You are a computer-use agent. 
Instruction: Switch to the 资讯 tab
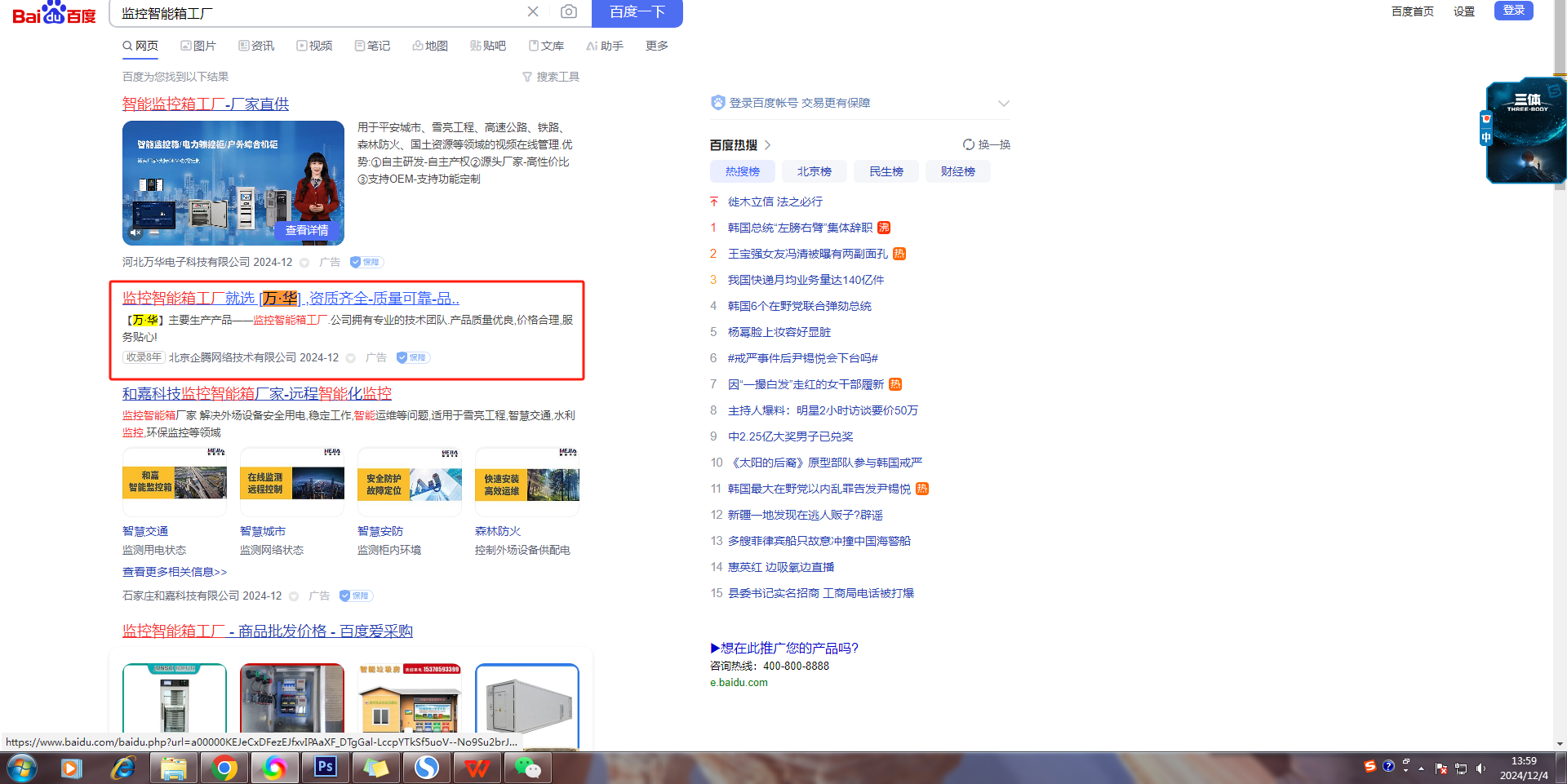point(256,46)
